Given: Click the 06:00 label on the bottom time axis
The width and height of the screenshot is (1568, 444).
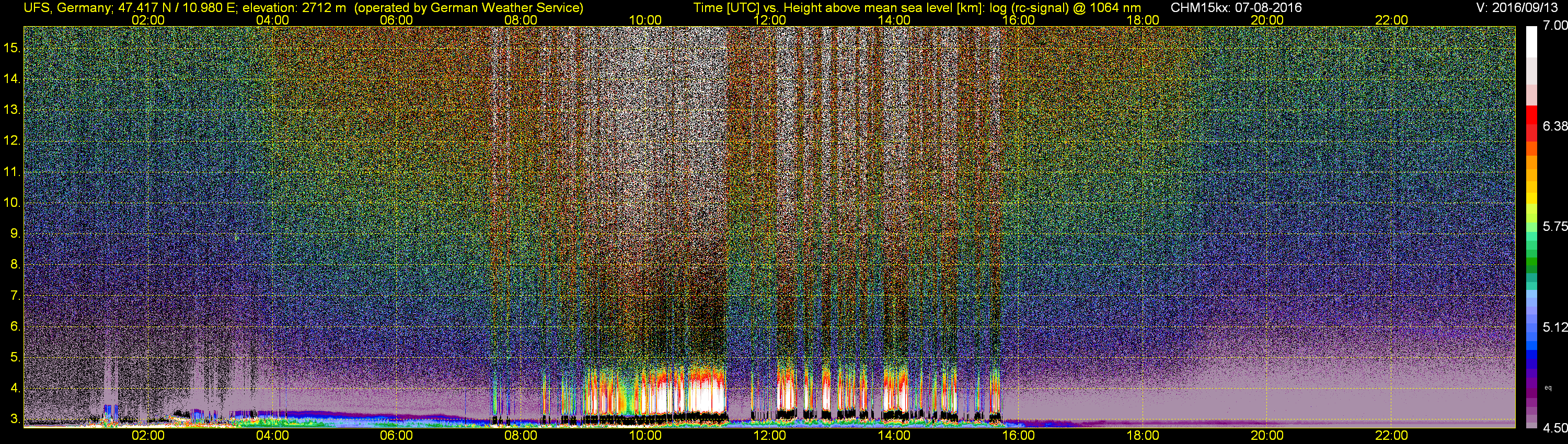Looking at the screenshot, I should [396, 436].
